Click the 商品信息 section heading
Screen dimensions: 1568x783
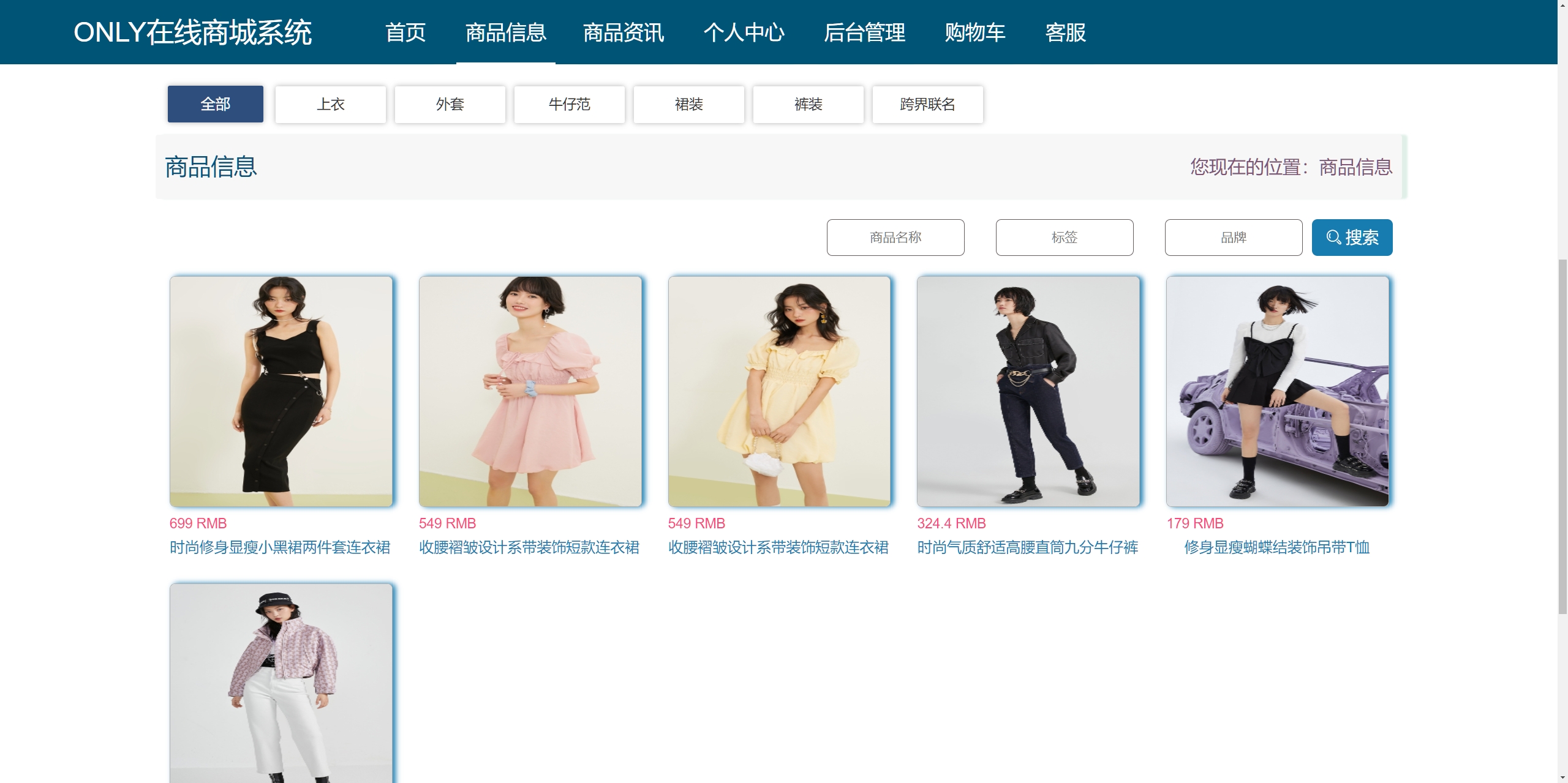[211, 167]
